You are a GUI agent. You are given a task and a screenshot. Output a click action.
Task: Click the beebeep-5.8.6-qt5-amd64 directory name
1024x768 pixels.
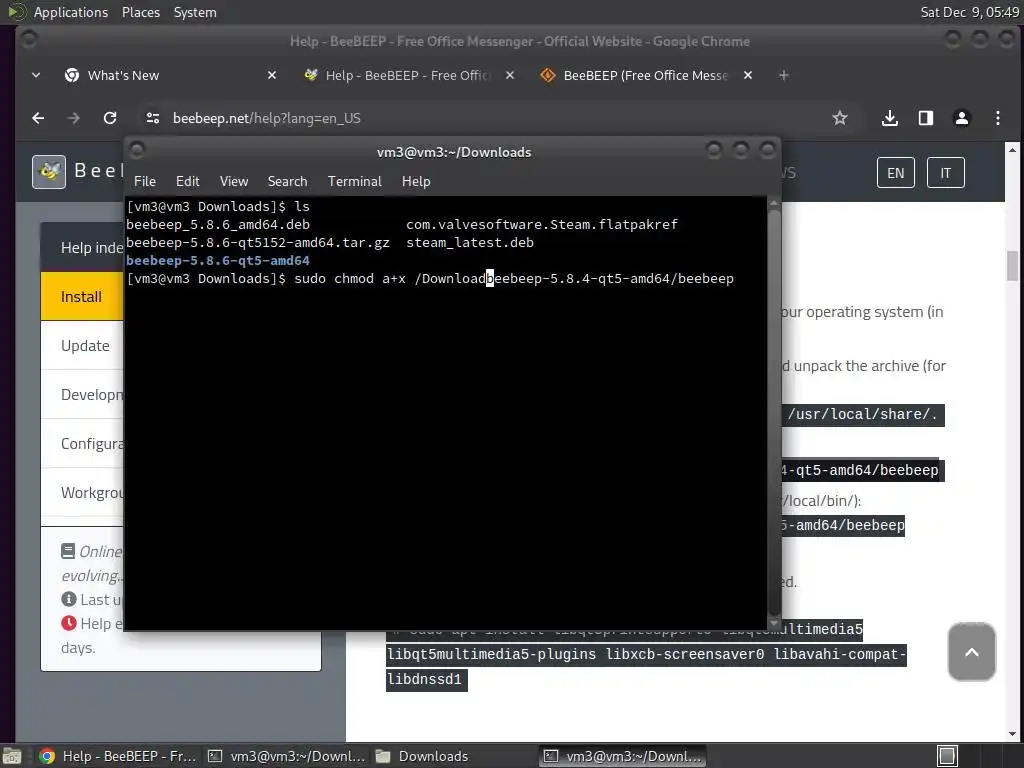pos(217,261)
